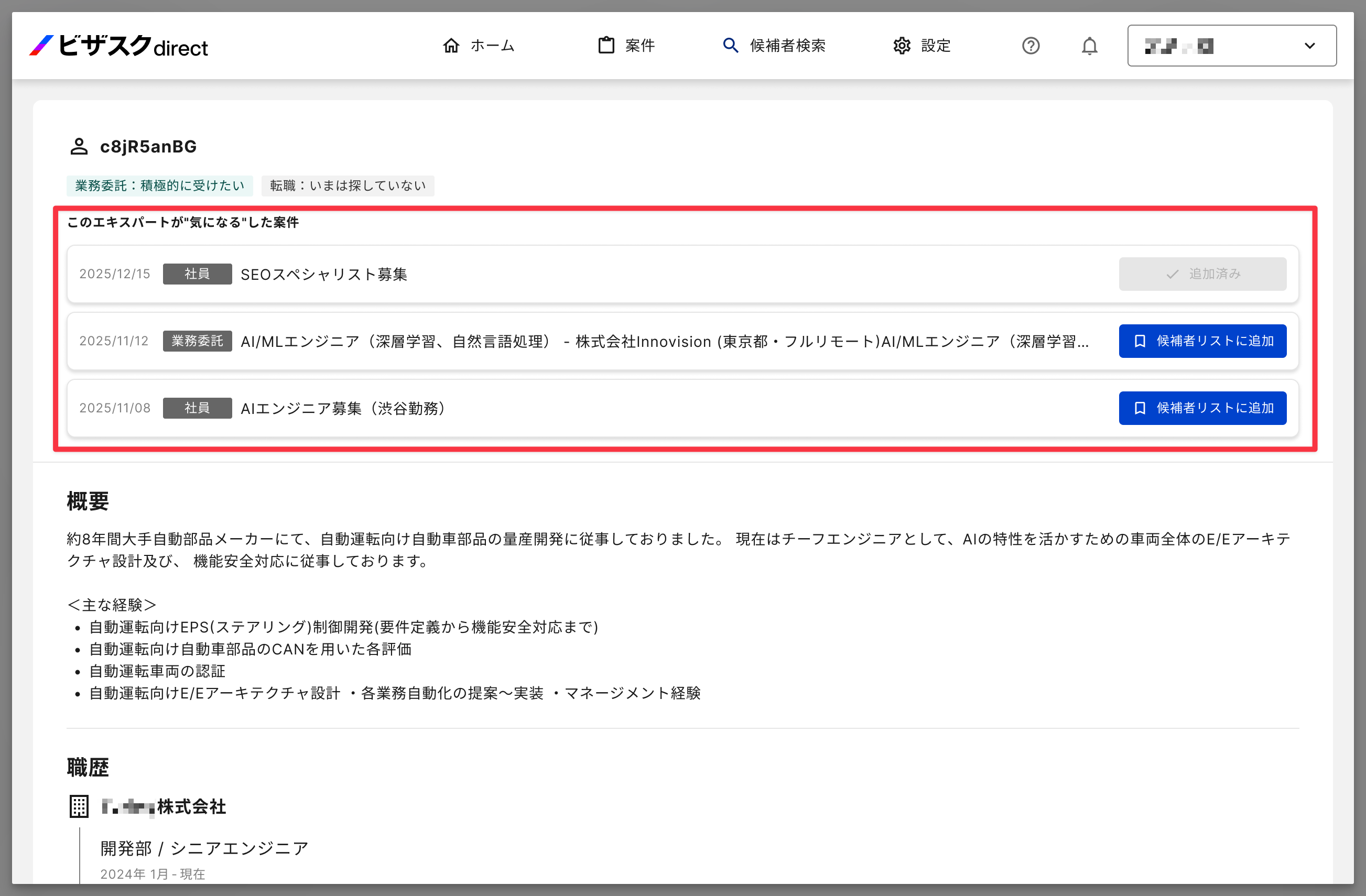Expand the account selector dropdown
Viewport: 1366px width, 896px height.
(x=1232, y=45)
